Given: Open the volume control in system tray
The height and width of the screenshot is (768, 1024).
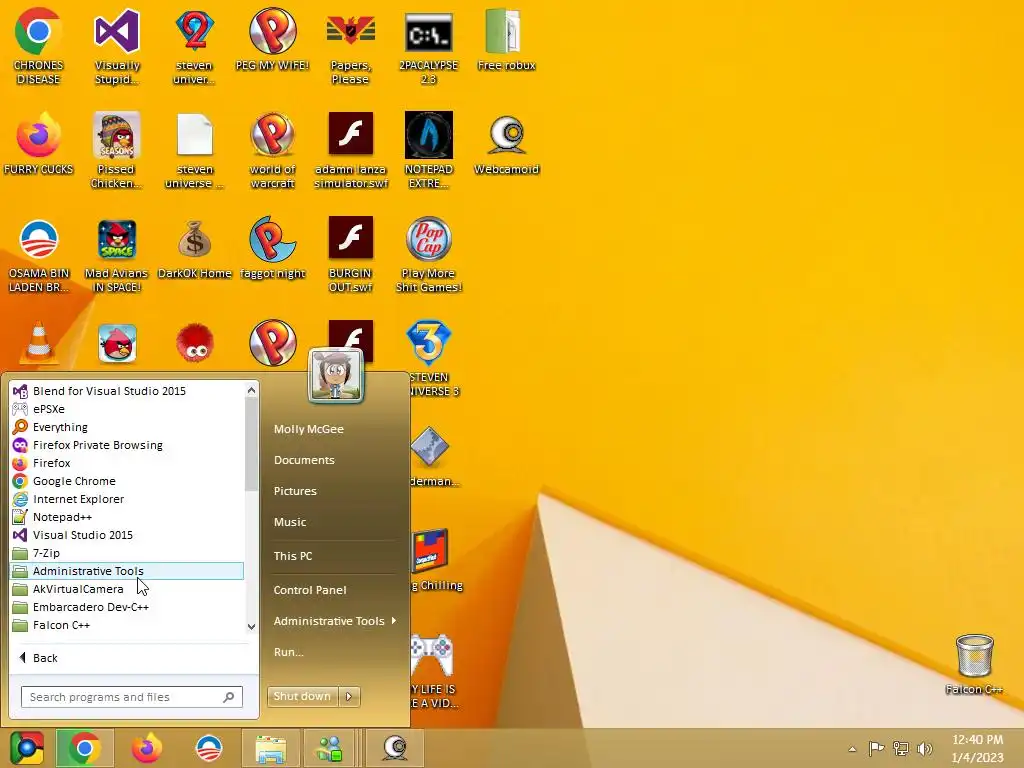Looking at the screenshot, I should (x=925, y=748).
